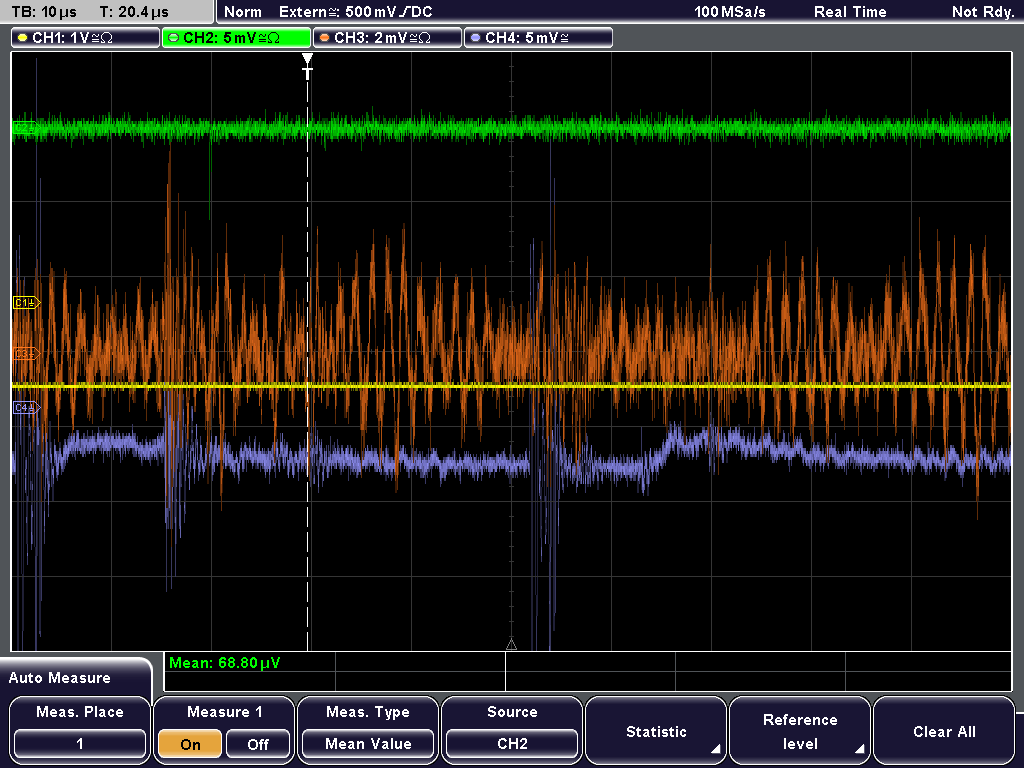Open the Statistic submenu
The height and width of the screenshot is (768, 1024).
click(x=656, y=731)
